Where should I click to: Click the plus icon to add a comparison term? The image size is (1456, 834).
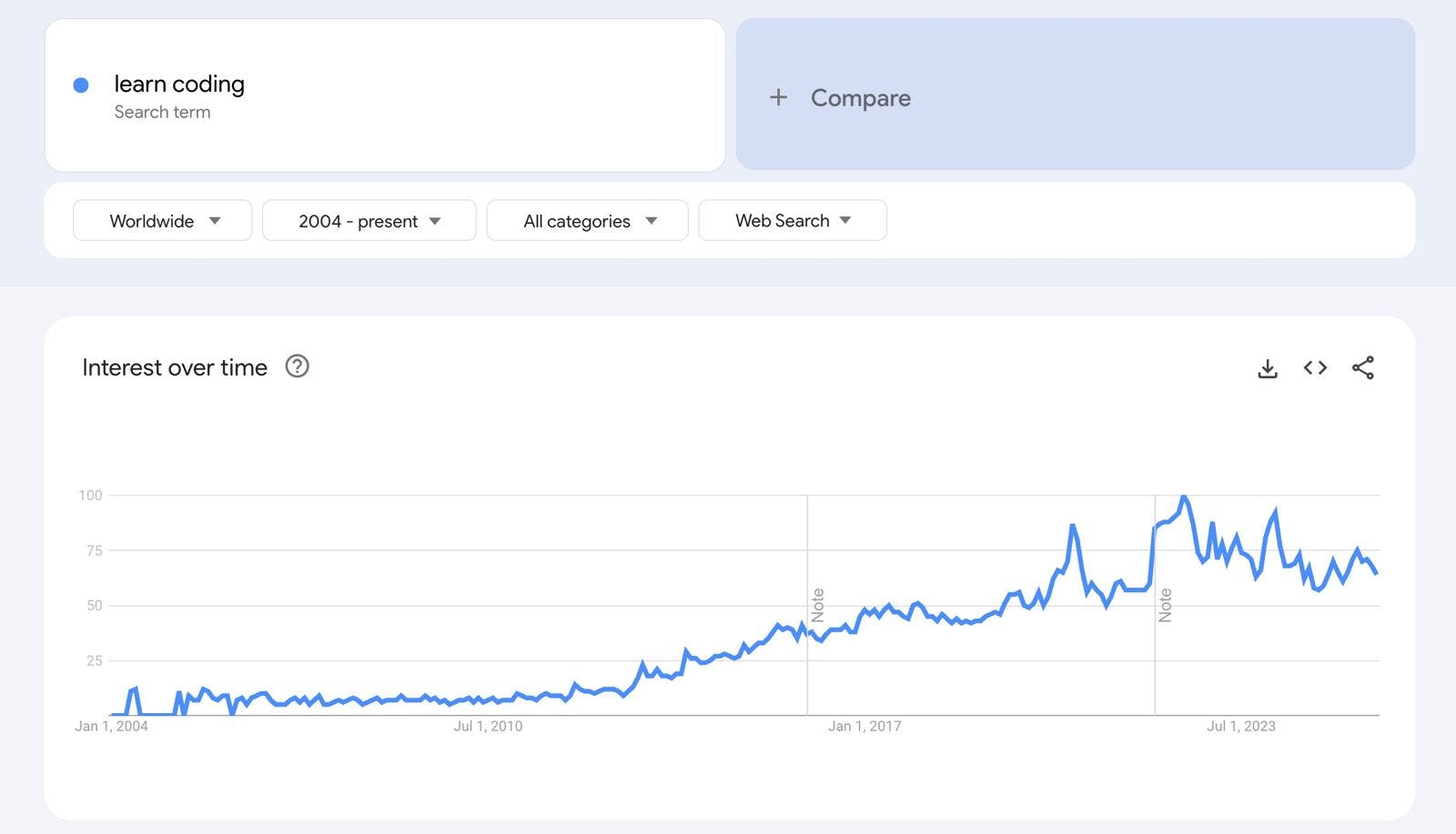tap(779, 97)
